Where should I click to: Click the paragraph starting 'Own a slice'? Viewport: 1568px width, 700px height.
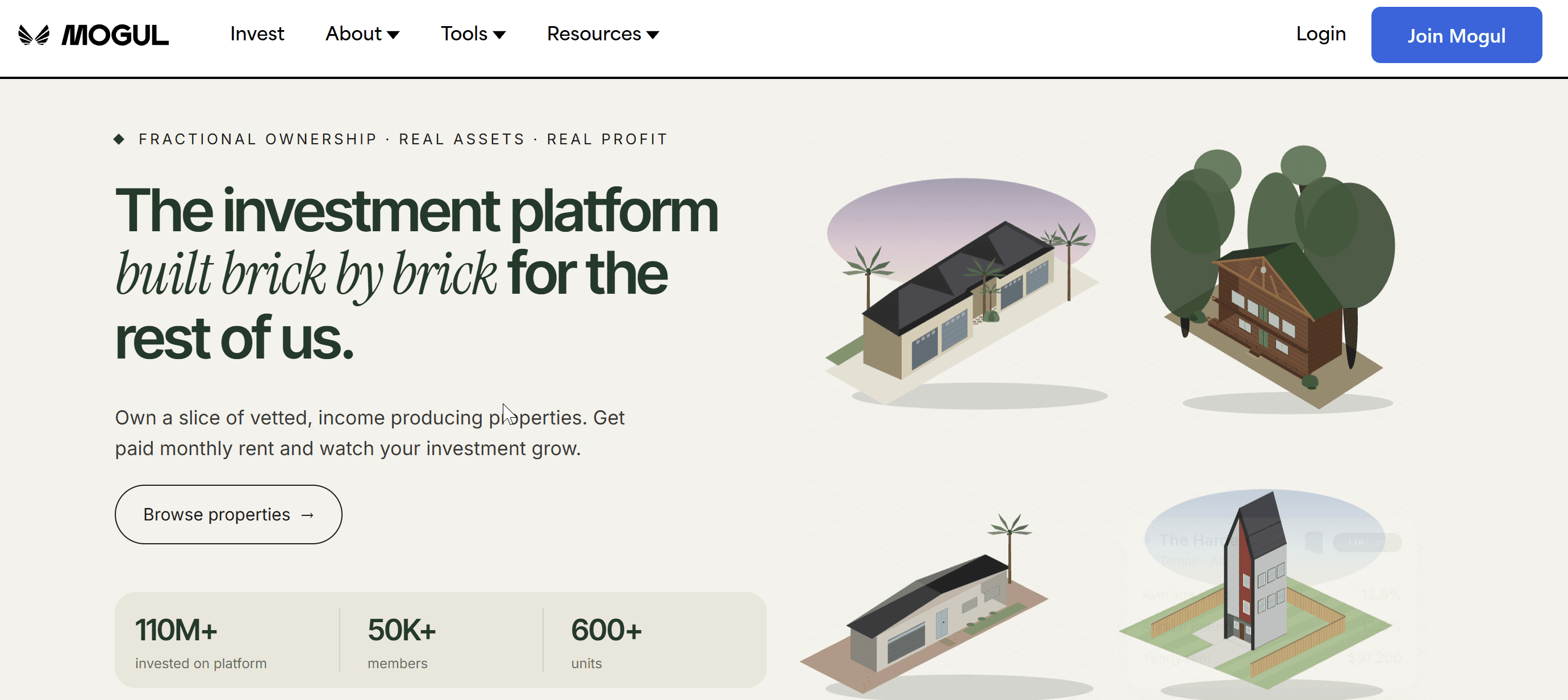tap(369, 433)
